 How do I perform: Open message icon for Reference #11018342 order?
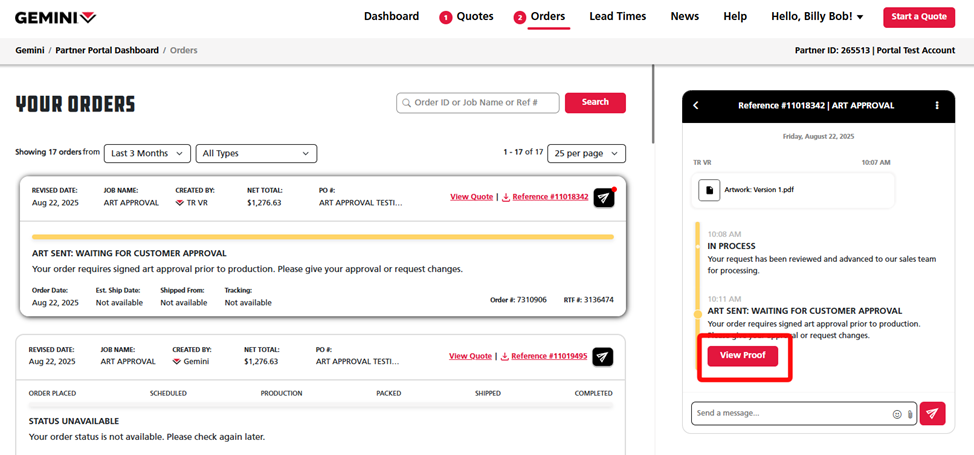(603, 198)
